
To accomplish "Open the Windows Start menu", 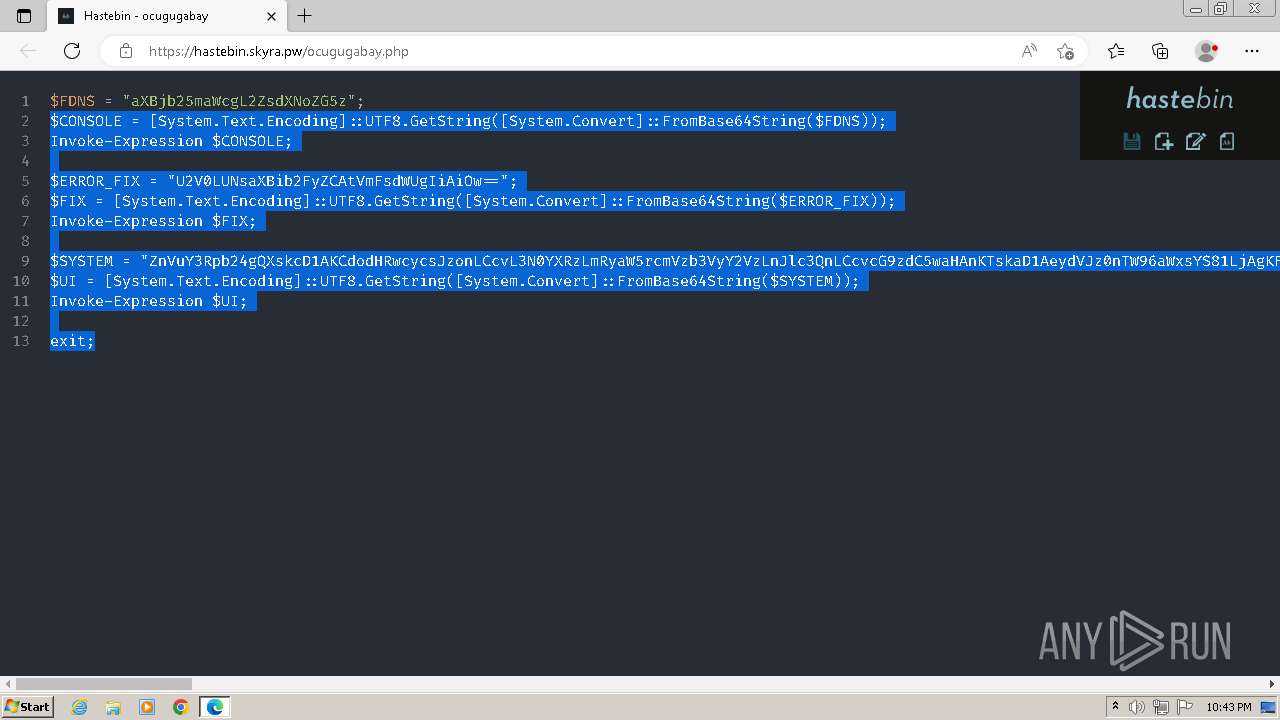I will (x=27, y=706).
